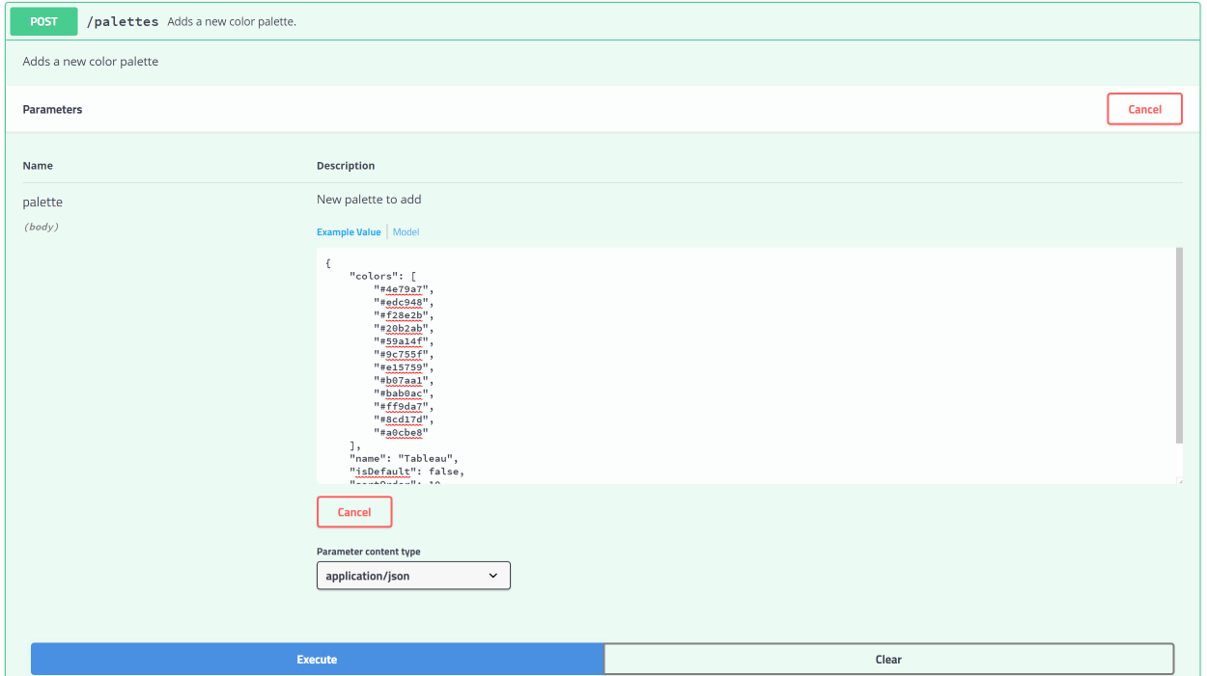
Task: Click the "#ff9da7" color value
Action: [x=401, y=406]
